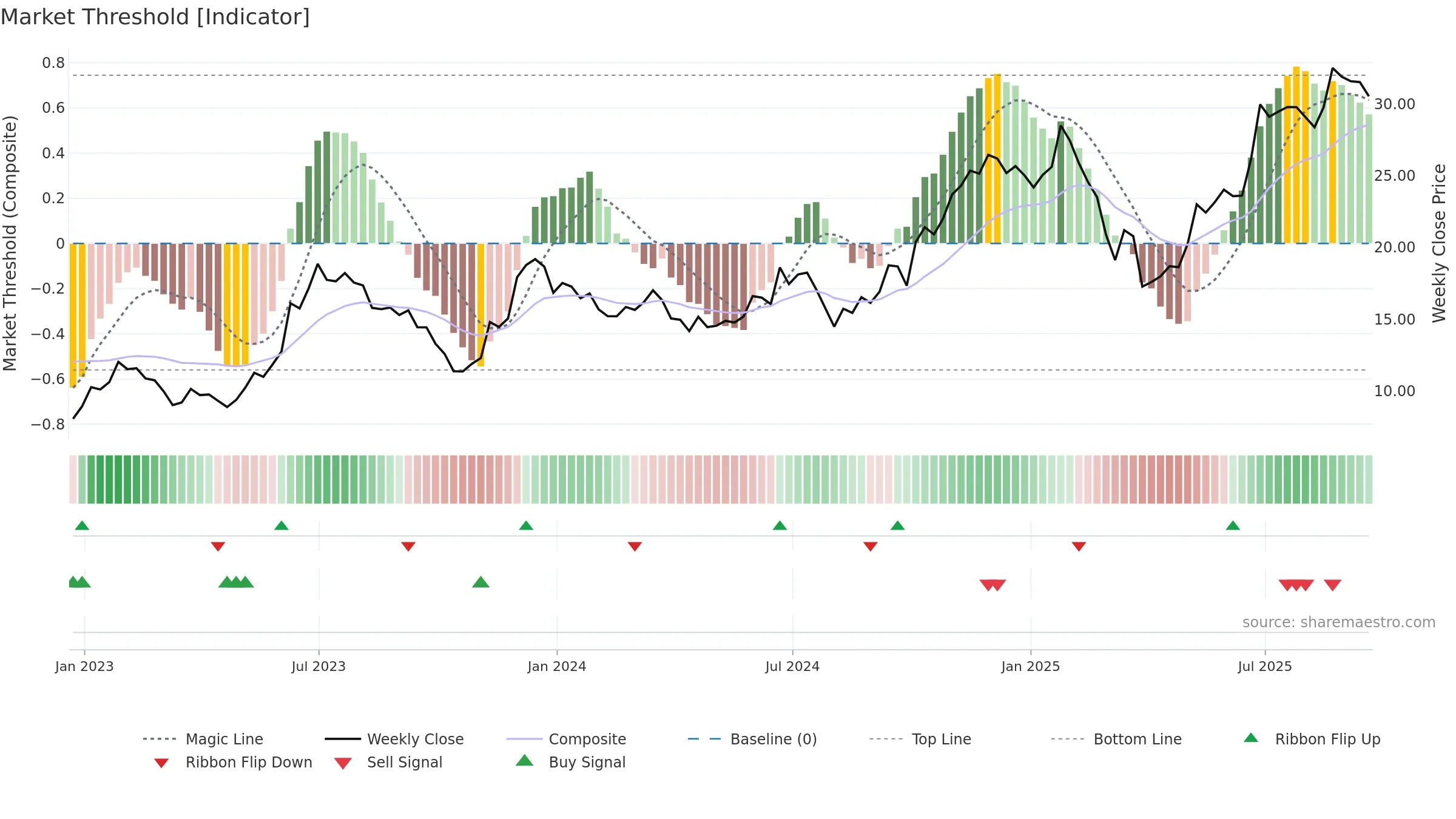Click the Buy Signal legend label
Screen dimensions: 1456x819
tap(587, 763)
